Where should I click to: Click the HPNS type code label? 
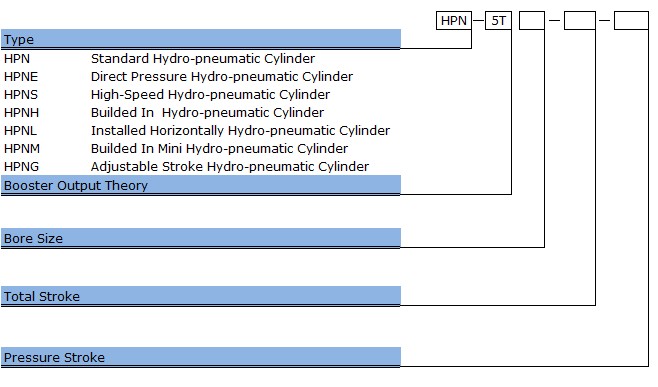(21, 94)
